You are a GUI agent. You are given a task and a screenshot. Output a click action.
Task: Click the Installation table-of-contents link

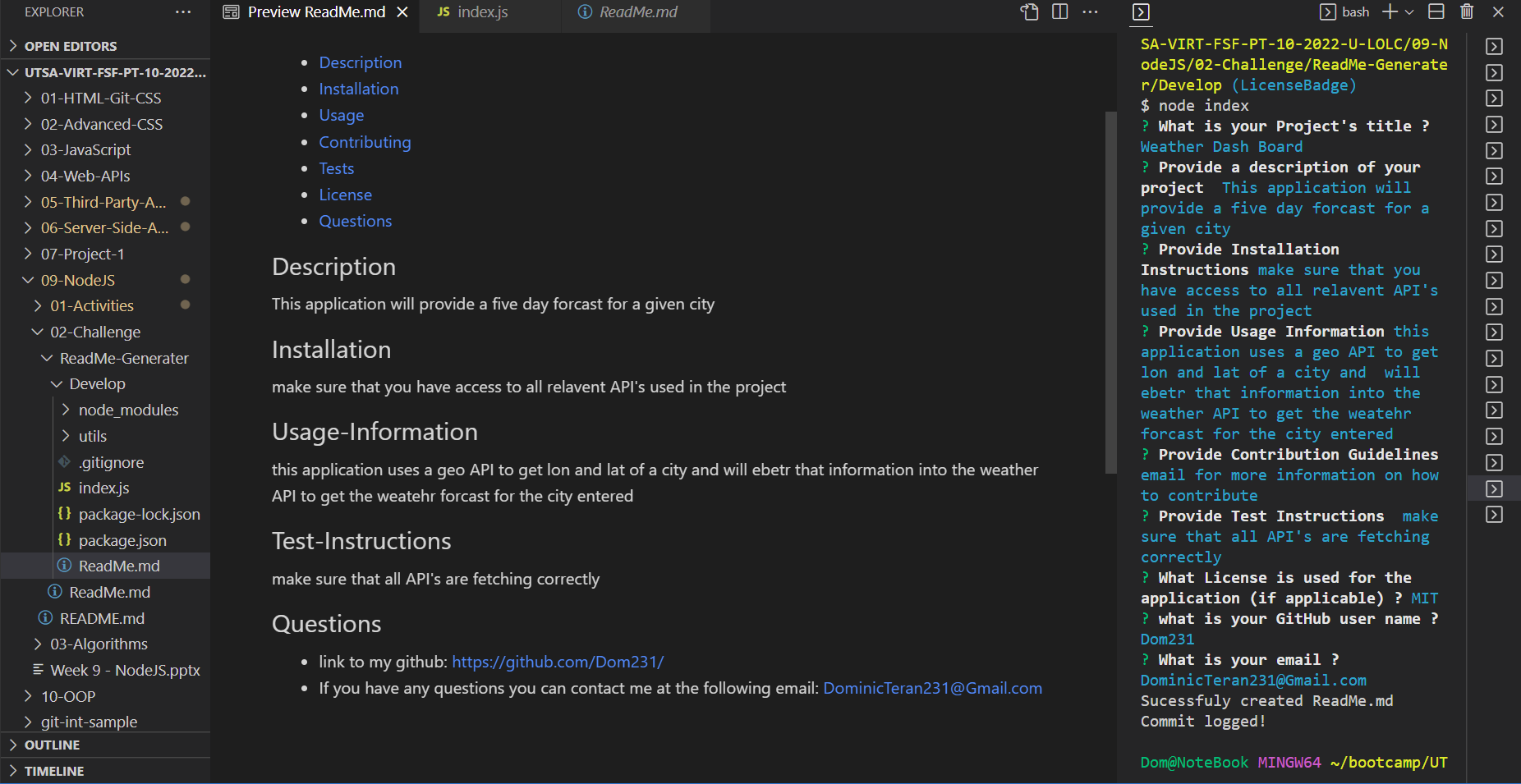(359, 89)
